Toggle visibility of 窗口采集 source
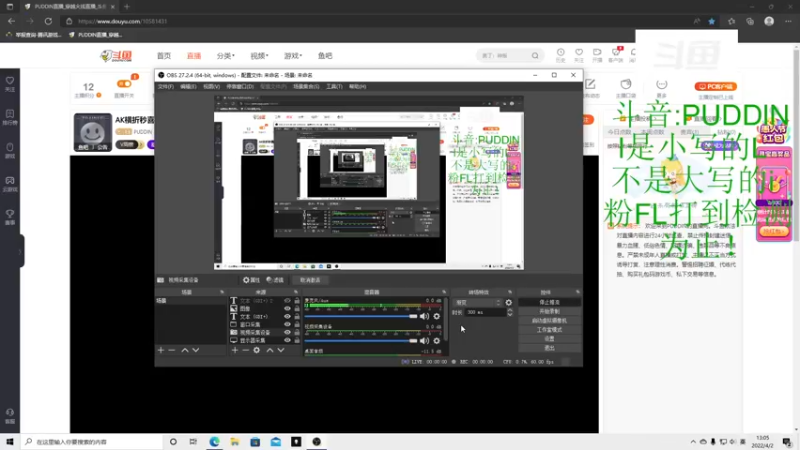Viewport: 800px width, 450px height. tap(287, 324)
